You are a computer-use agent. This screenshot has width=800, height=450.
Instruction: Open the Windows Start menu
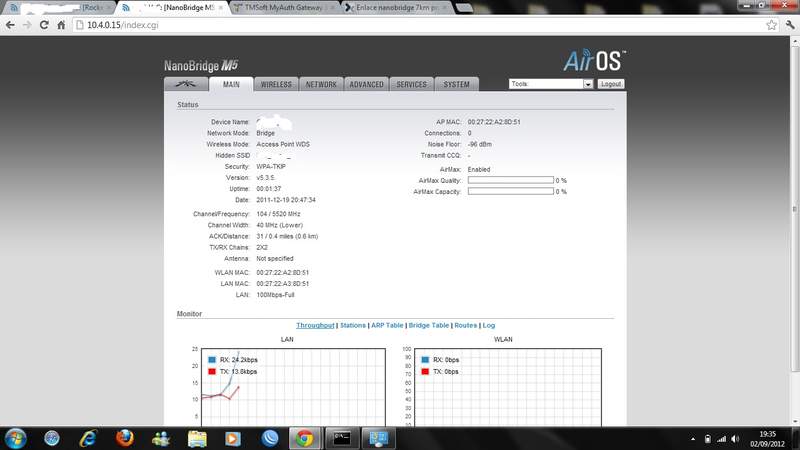(x=15, y=438)
